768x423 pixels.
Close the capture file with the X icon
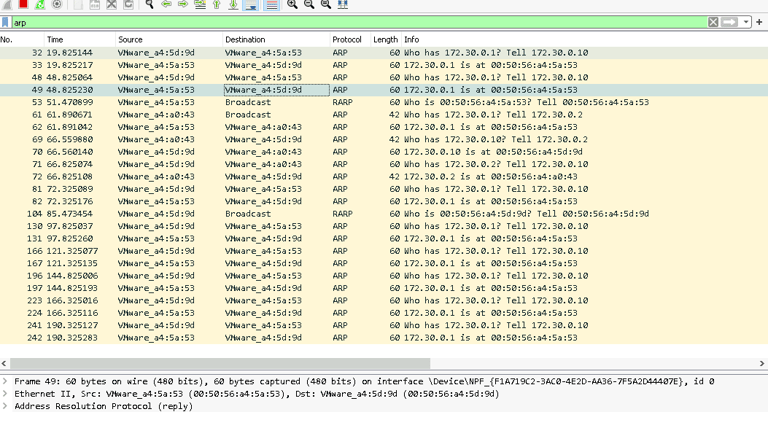(x=112, y=4)
